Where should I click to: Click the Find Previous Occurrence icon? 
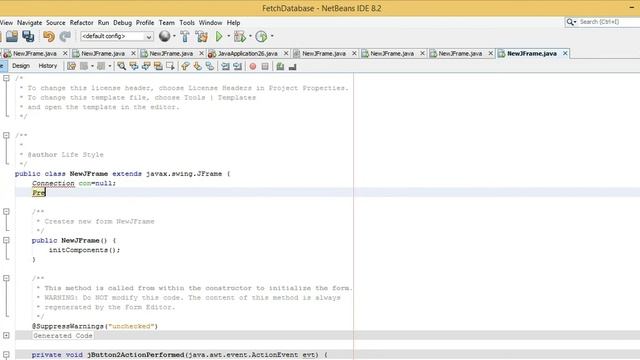point(133,66)
